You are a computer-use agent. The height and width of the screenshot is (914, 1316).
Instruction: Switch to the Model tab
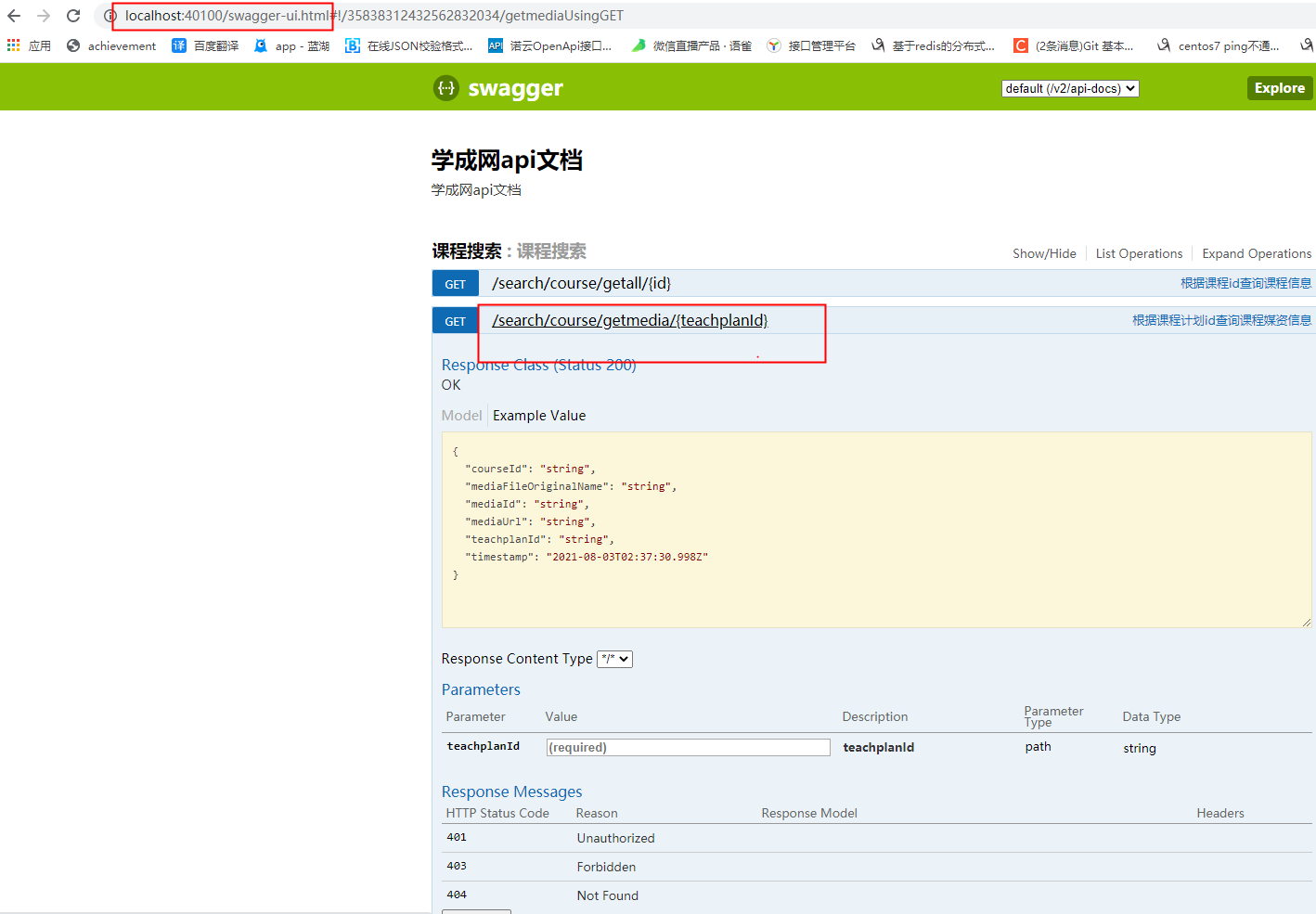point(461,416)
